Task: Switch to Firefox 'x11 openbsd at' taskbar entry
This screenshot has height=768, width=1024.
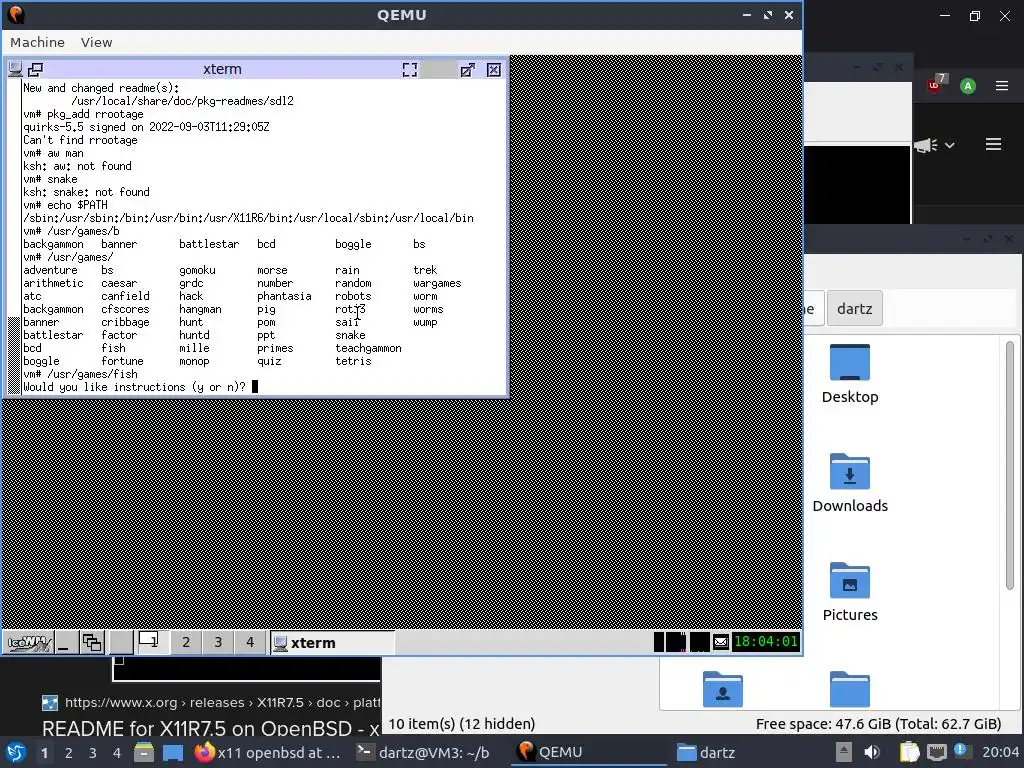Action: pos(268,752)
